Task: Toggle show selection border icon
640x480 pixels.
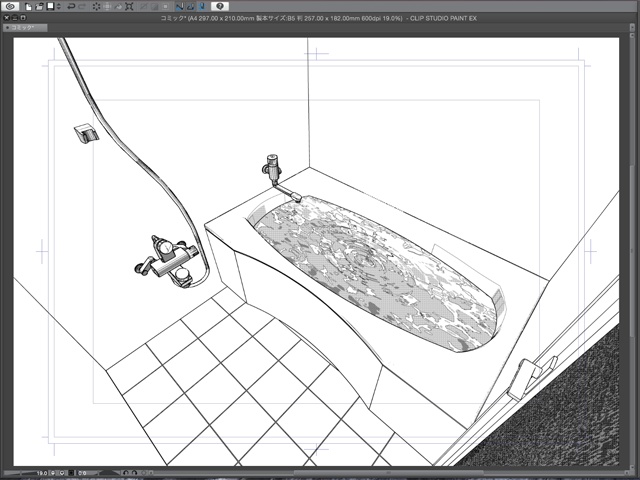Action: pyautogui.click(x=165, y=7)
